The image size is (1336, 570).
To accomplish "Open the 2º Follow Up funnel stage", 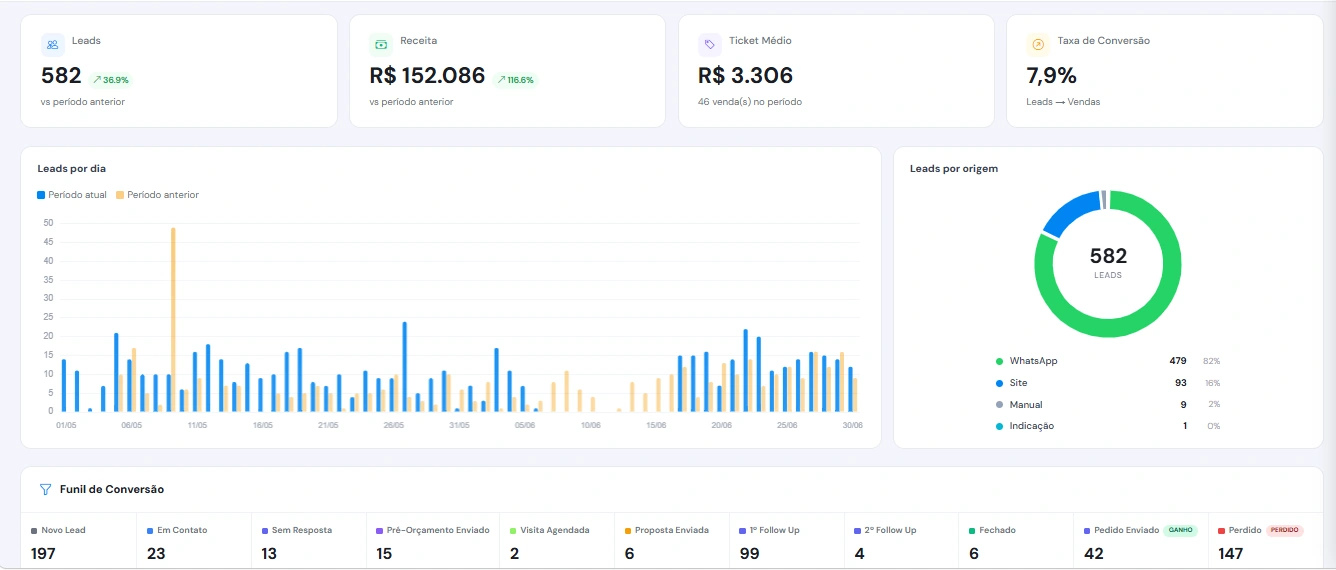I will (902, 541).
